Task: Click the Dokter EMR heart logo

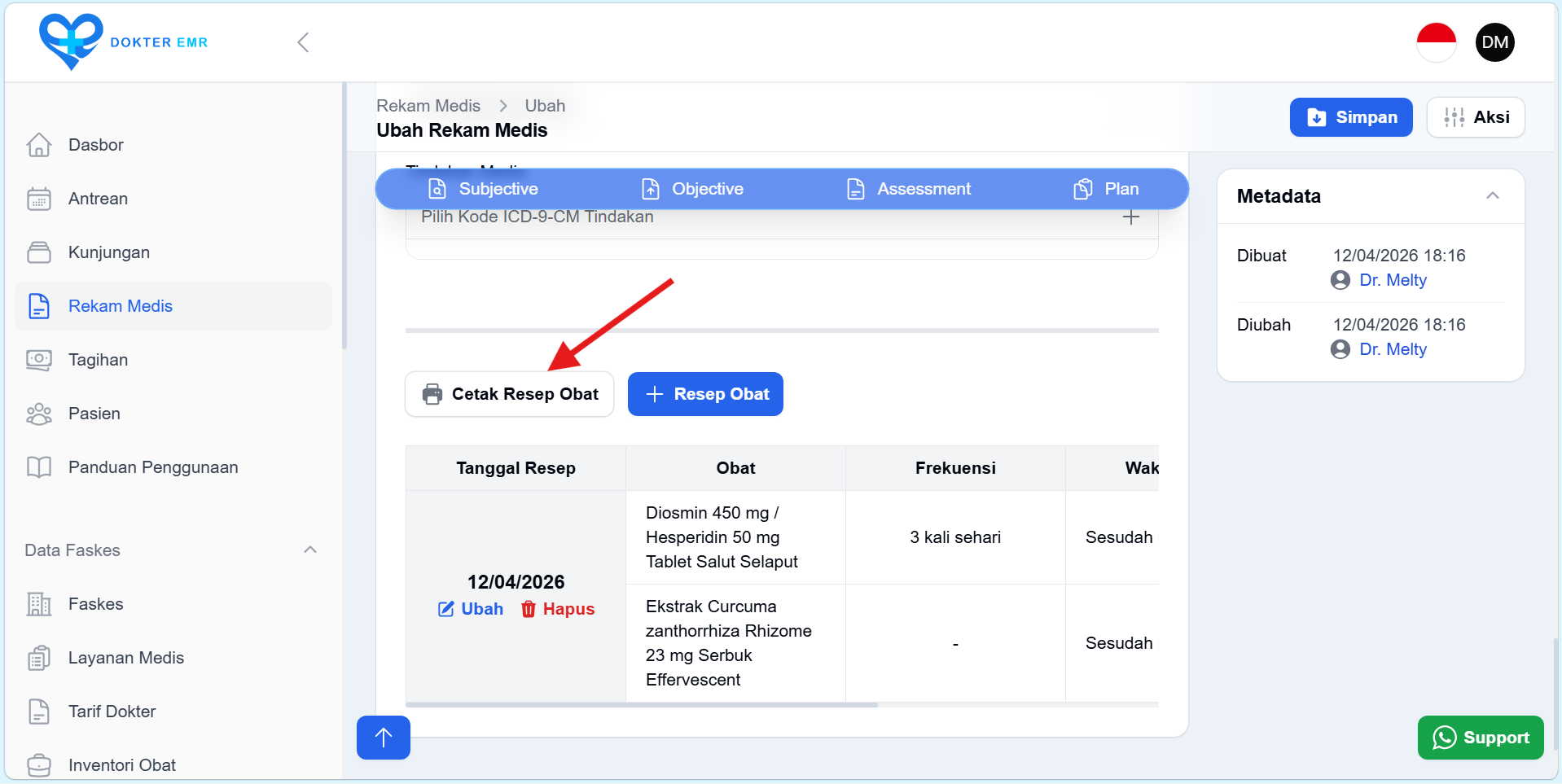Action: 71,42
